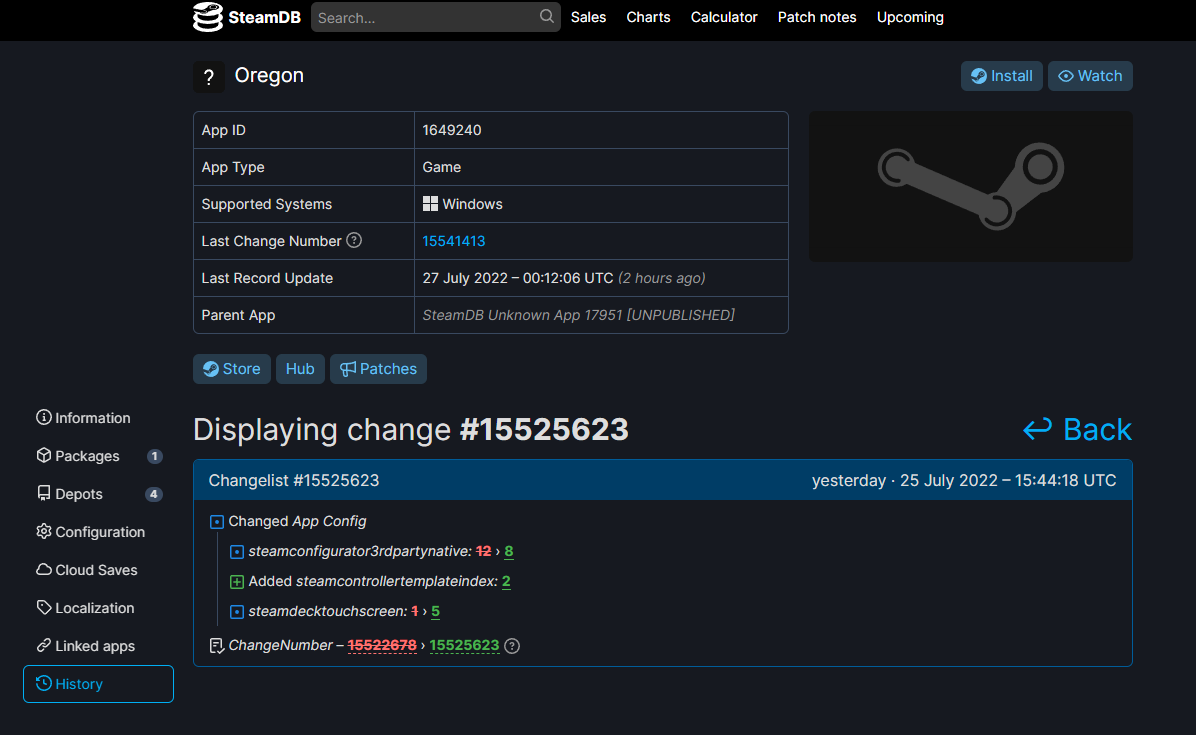The width and height of the screenshot is (1196, 735).
Task: Open the Hub button
Action: 300,369
